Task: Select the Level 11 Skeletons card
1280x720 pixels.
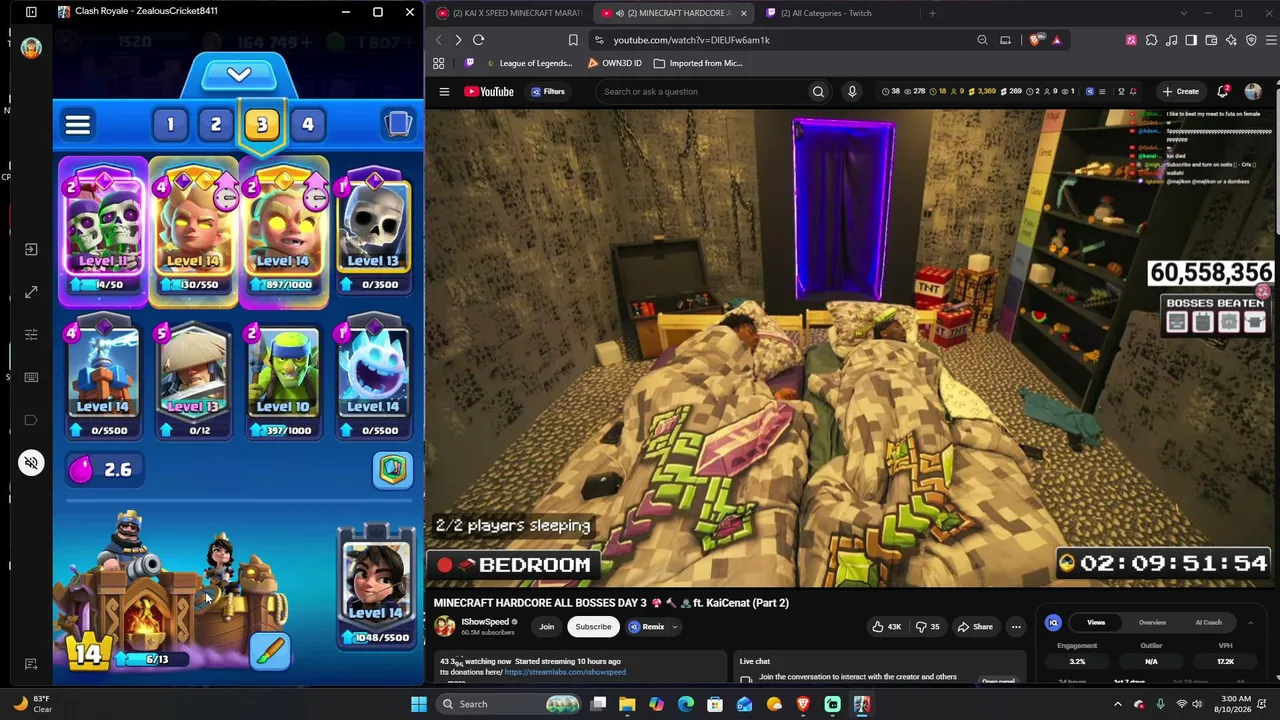Action: click(102, 232)
